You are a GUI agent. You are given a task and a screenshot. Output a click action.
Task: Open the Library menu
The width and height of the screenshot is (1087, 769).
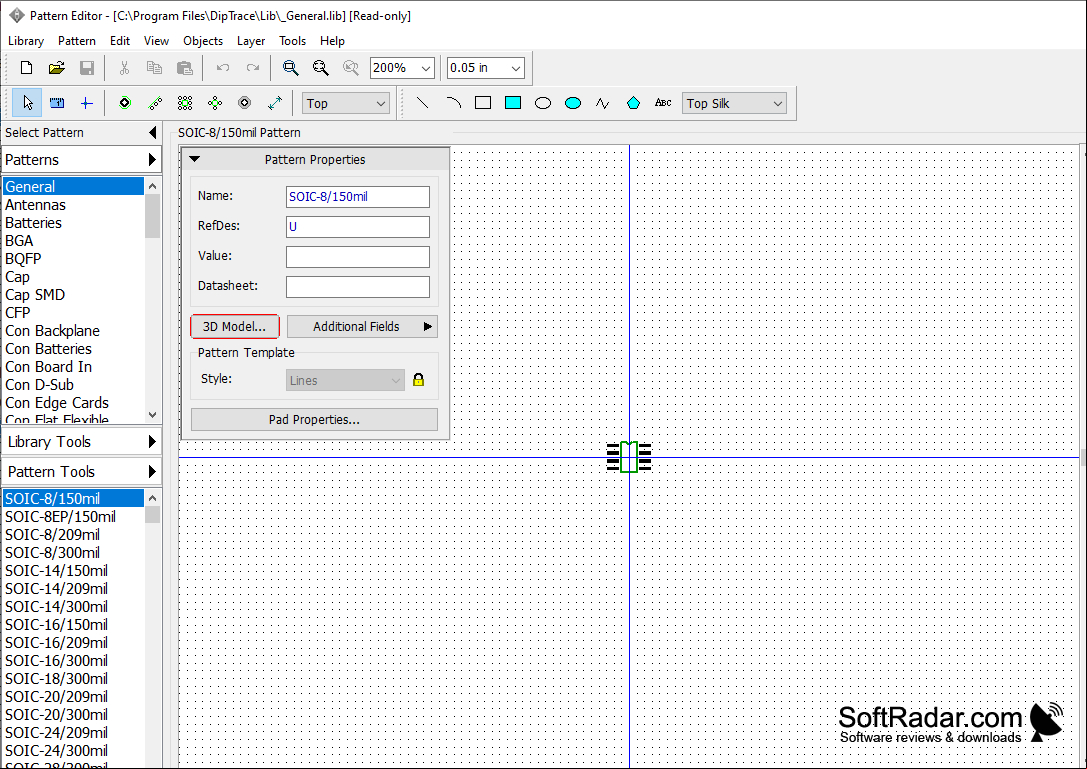tap(26, 41)
